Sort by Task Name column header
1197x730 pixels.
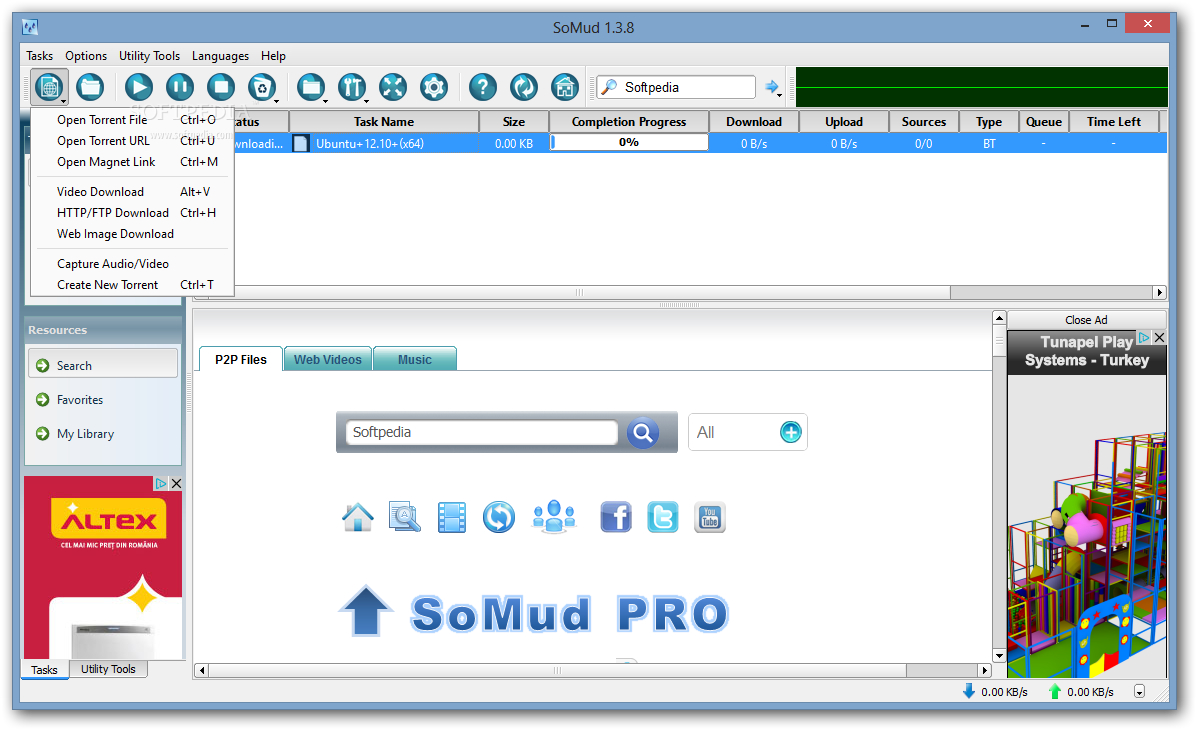384,121
